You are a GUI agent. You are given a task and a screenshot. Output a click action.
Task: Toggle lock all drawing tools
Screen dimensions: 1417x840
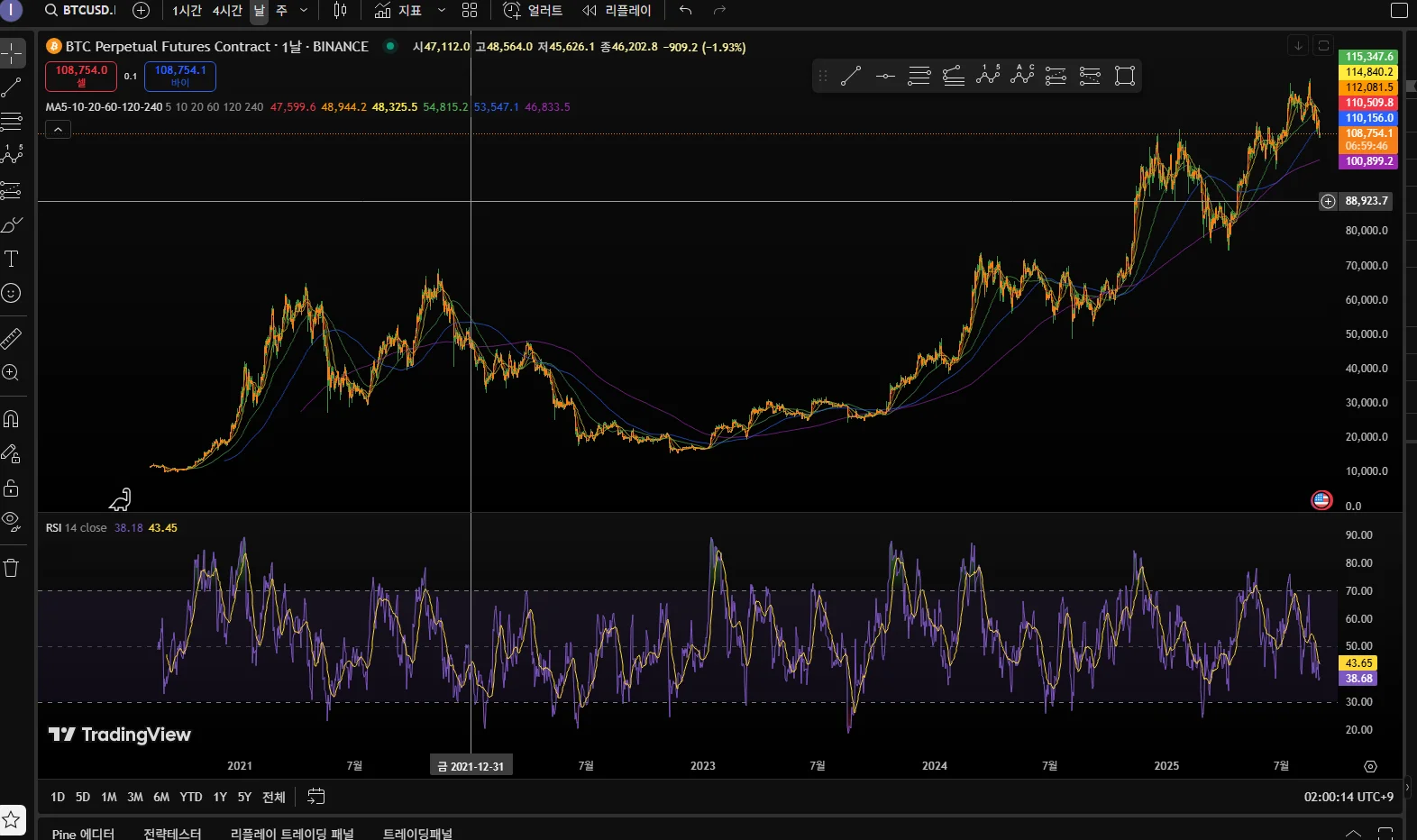pyautogui.click(x=12, y=488)
